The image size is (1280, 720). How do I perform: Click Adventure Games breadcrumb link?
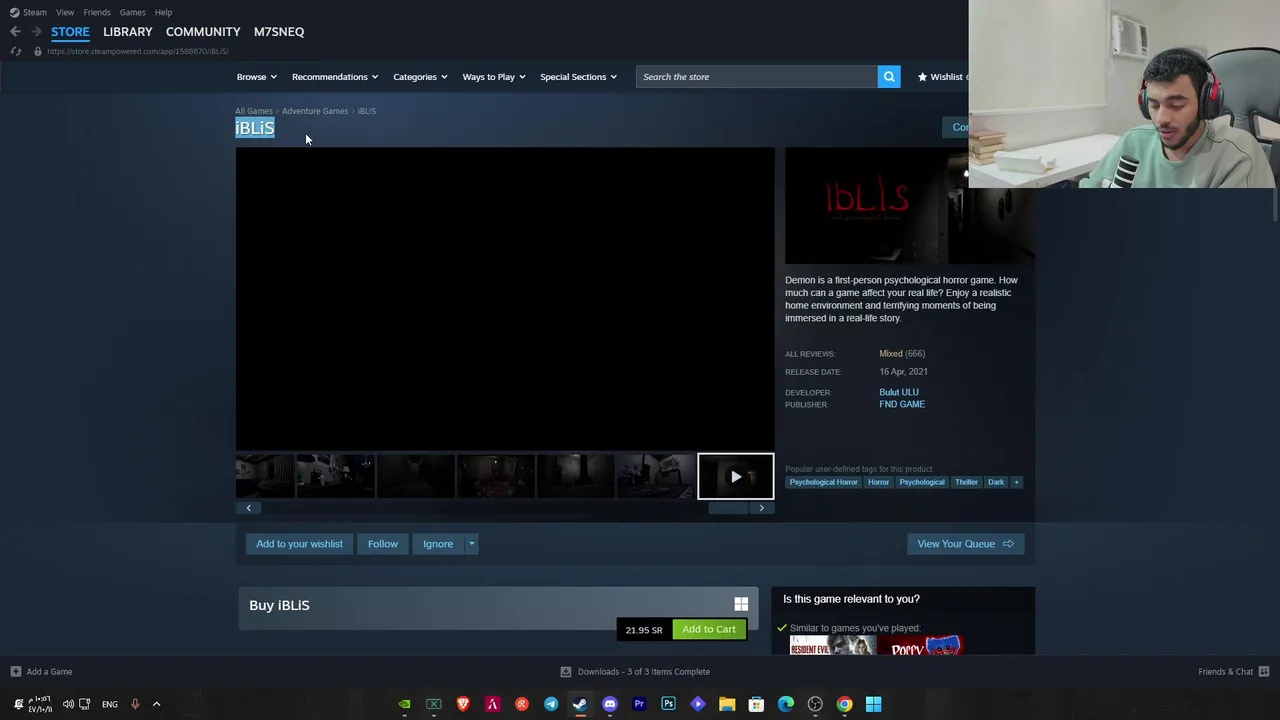315,111
